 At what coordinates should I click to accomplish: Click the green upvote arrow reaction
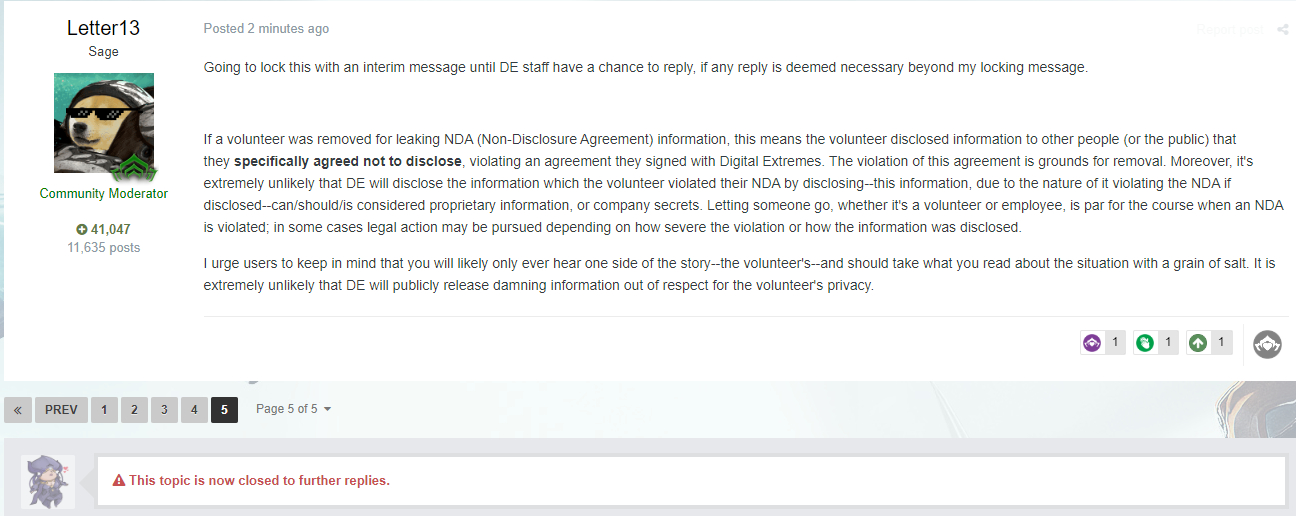coord(1197,343)
